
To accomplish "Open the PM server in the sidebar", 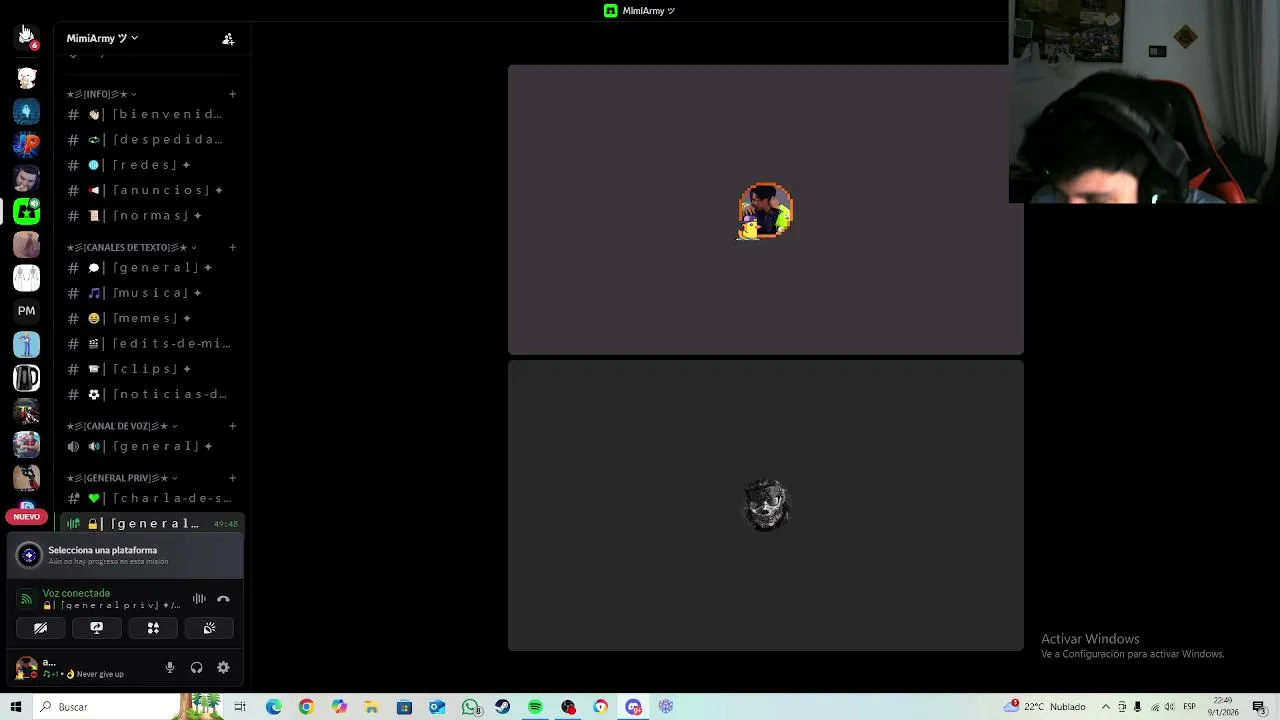I will pyautogui.click(x=27, y=311).
